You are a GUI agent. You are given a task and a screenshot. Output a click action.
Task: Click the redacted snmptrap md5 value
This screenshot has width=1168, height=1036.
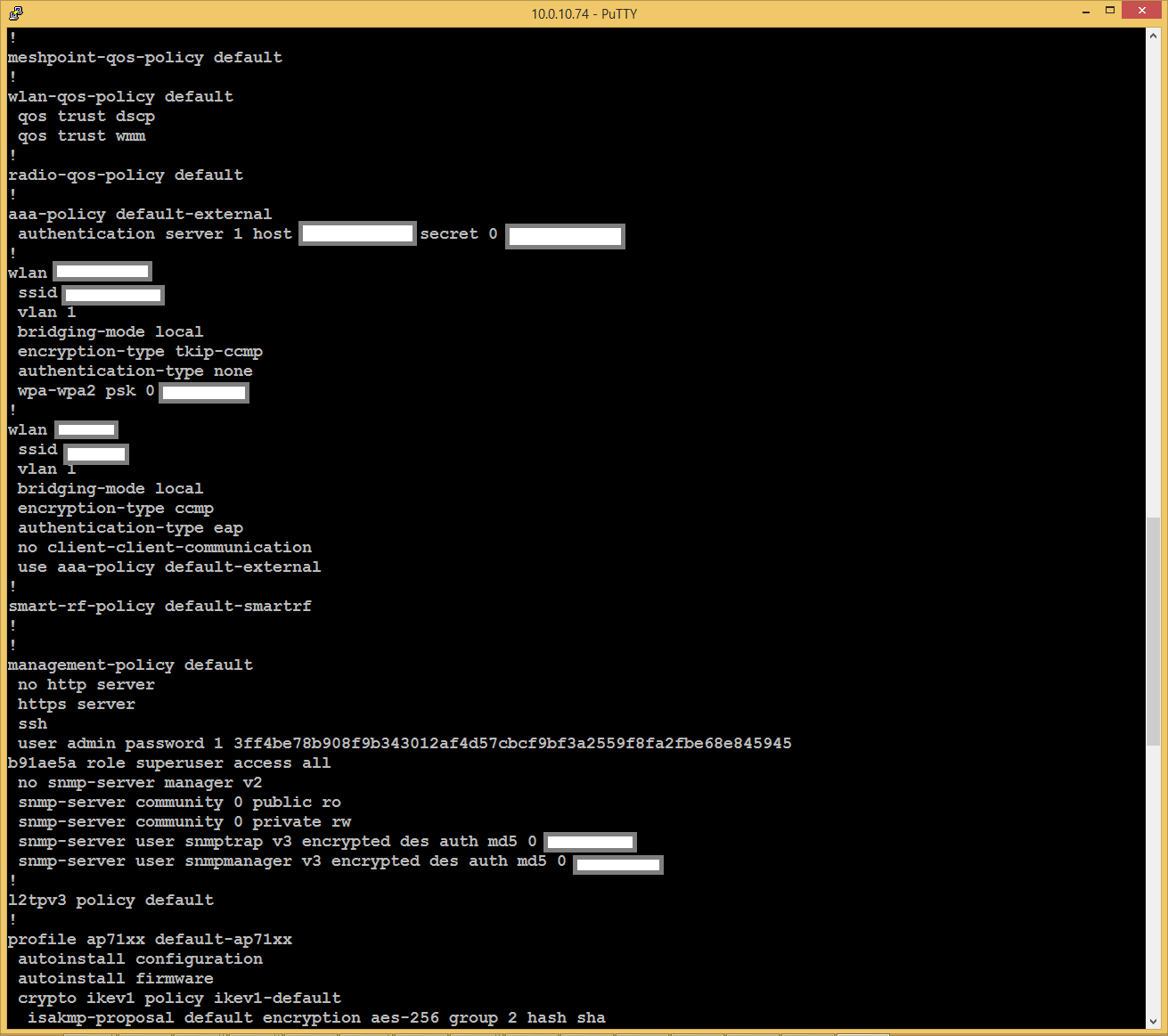(590, 842)
